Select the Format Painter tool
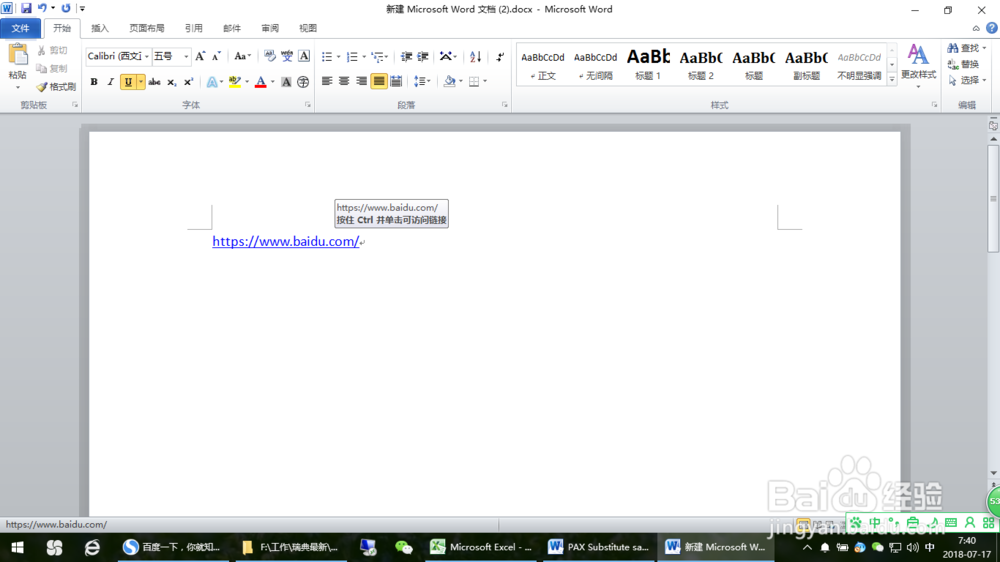The height and width of the screenshot is (562, 1000). [56, 87]
